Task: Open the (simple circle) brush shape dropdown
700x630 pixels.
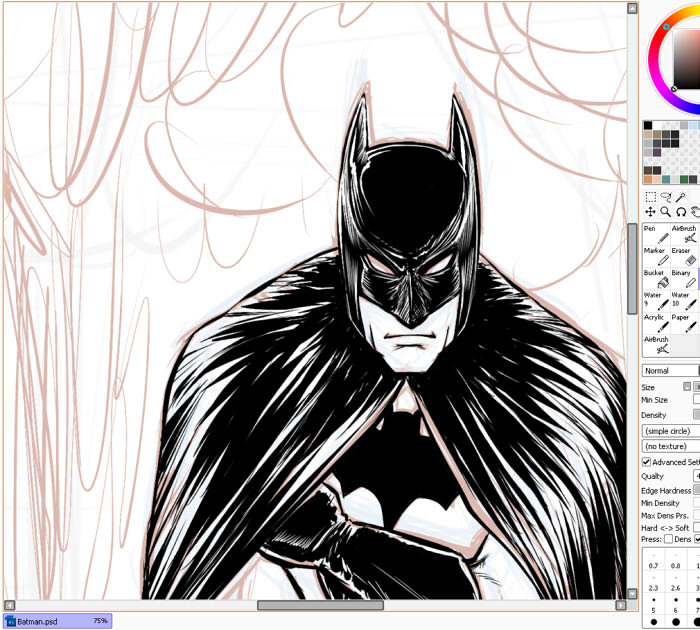Action: point(671,431)
